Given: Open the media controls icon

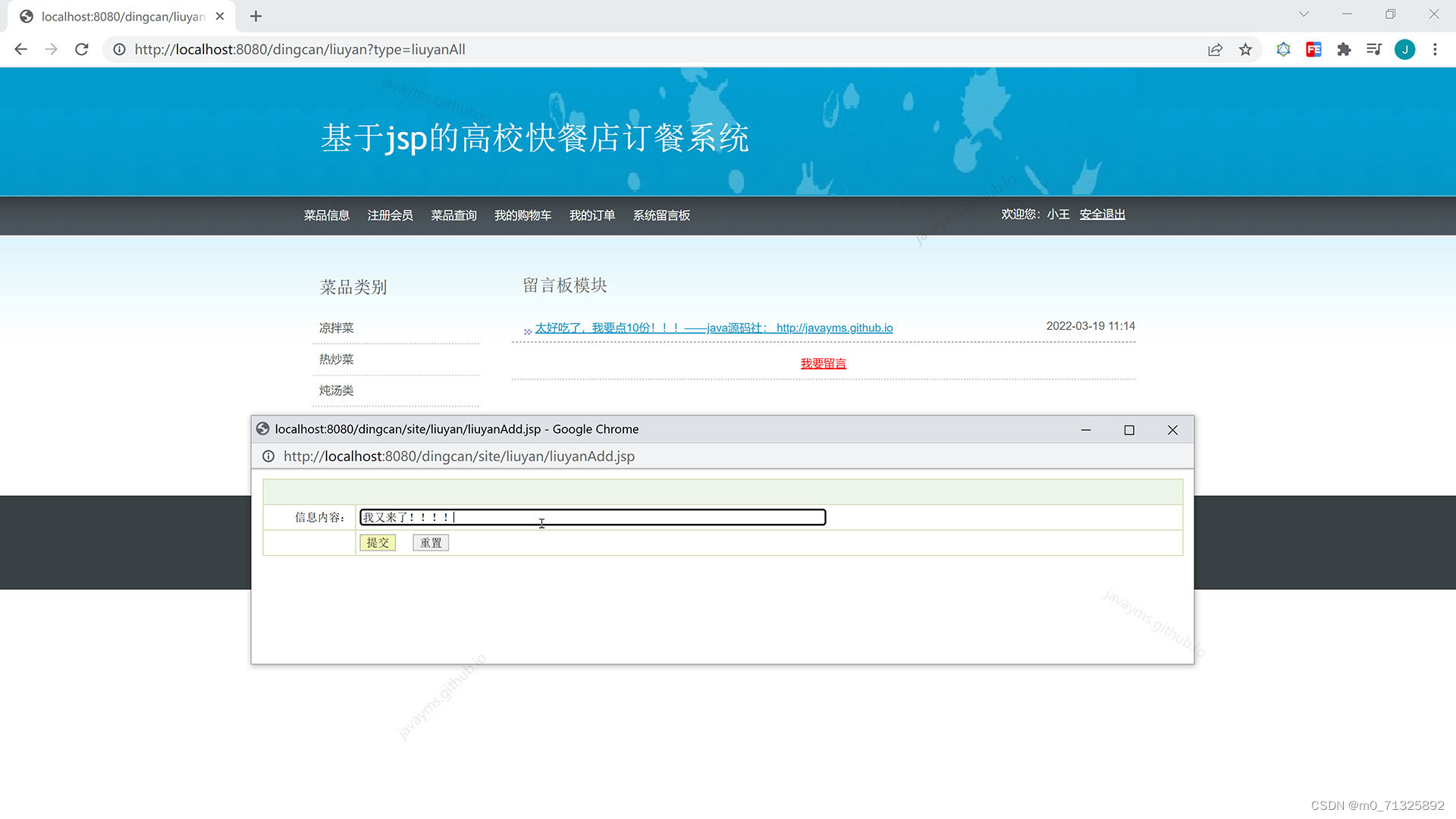Looking at the screenshot, I should tap(1374, 49).
